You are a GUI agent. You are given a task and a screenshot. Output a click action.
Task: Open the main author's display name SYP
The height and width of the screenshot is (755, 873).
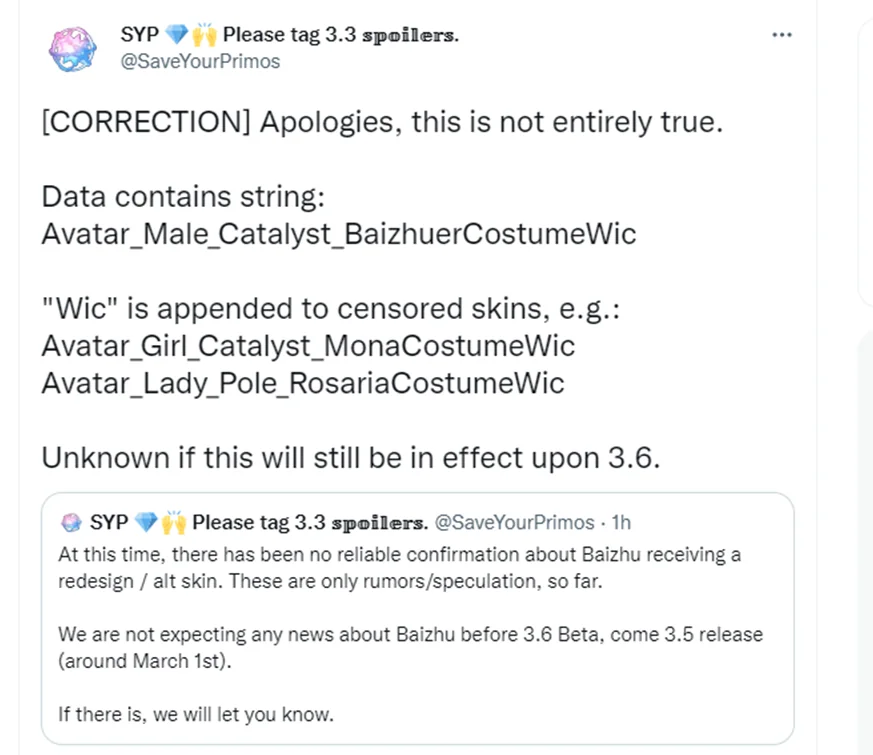pyautogui.click(x=138, y=35)
